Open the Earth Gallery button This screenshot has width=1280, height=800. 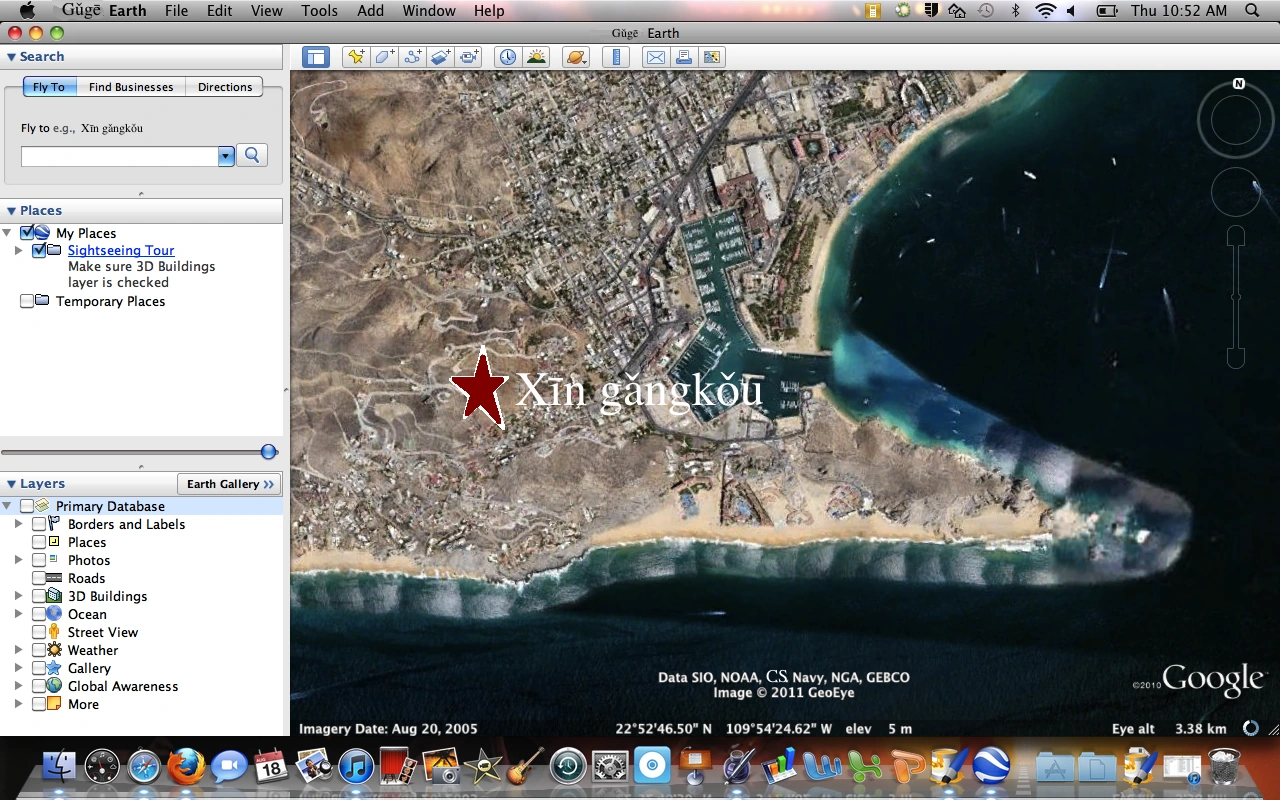[230, 484]
